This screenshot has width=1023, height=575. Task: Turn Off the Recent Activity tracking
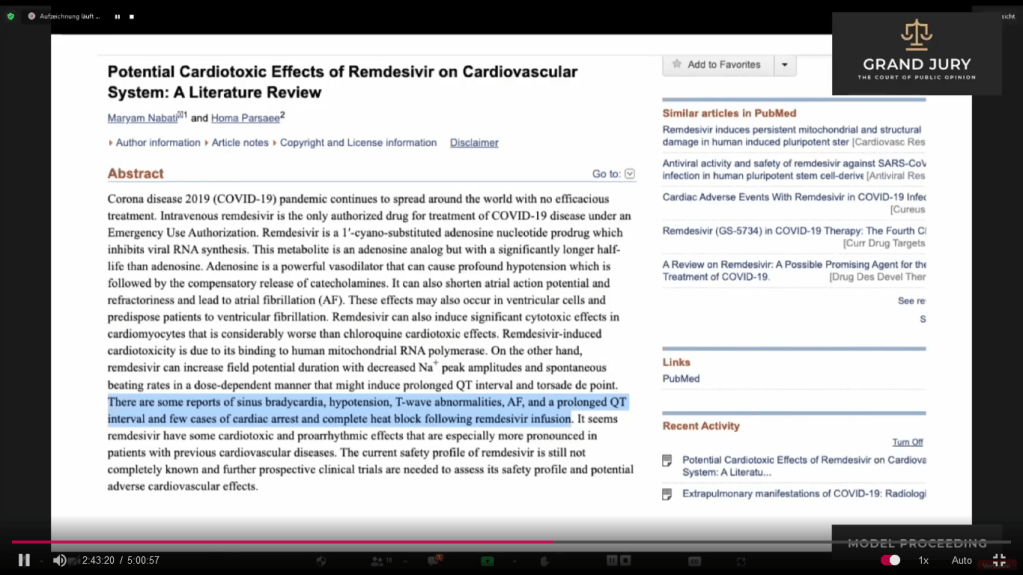(x=907, y=442)
